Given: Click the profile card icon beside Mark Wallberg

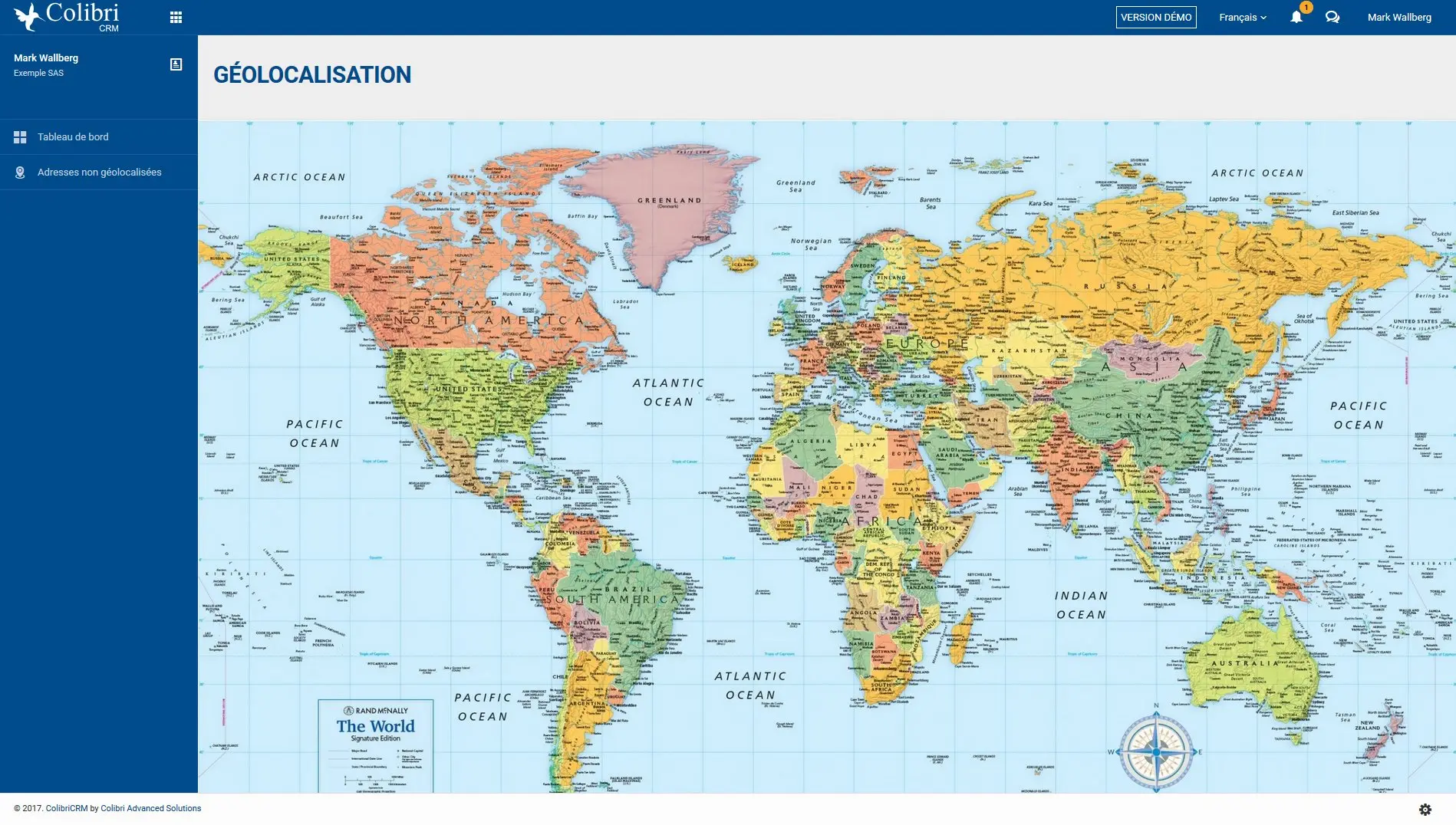Looking at the screenshot, I should click(176, 64).
